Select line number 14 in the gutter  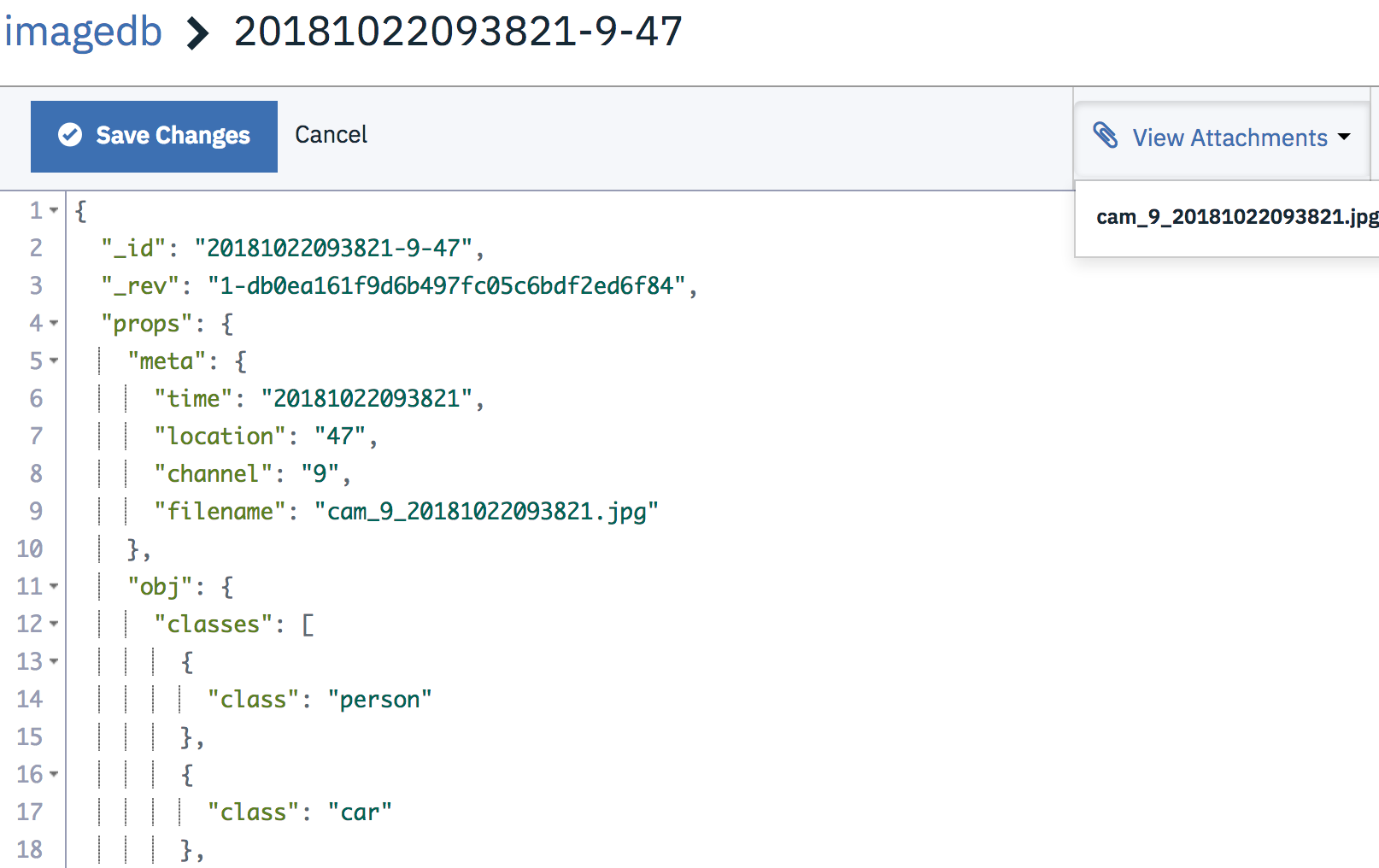[29, 699]
